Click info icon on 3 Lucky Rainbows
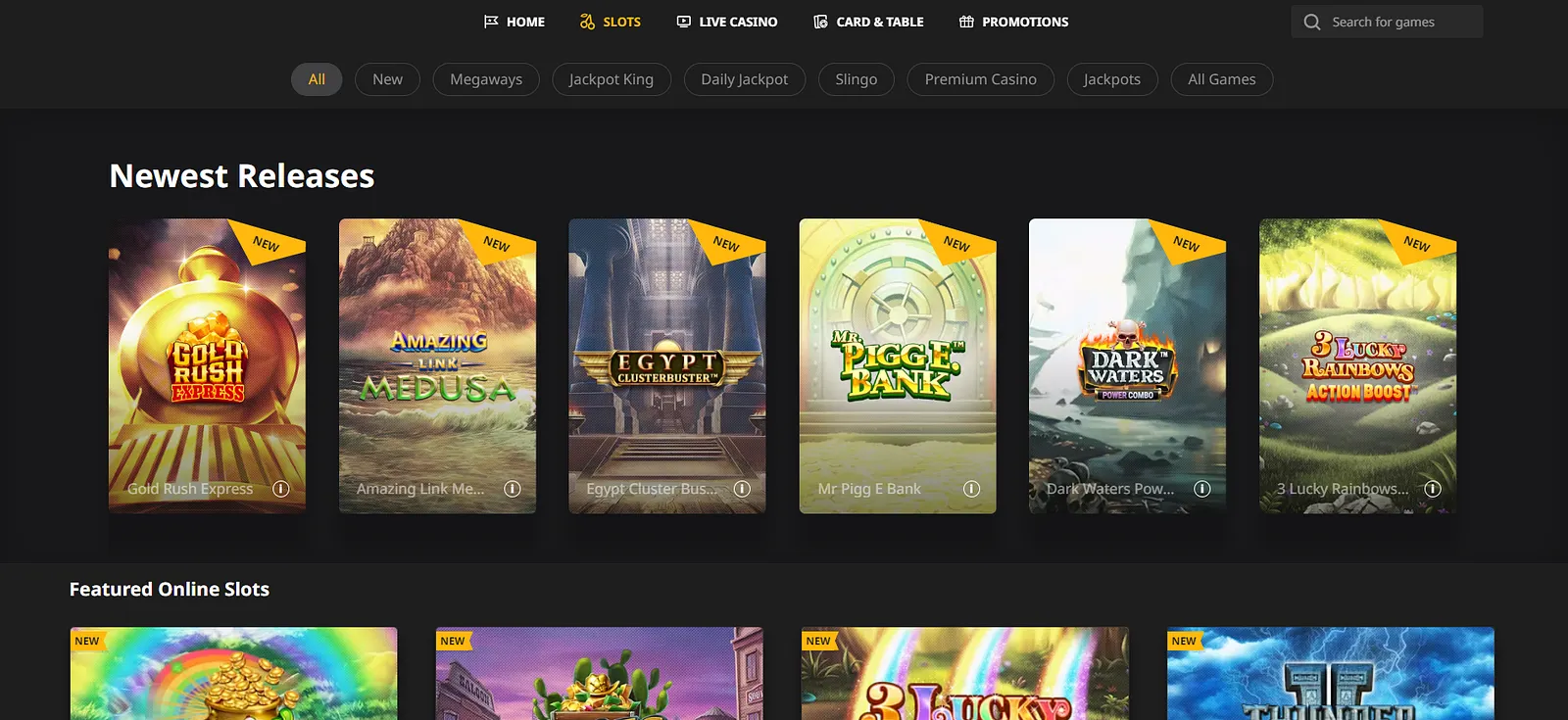Image resolution: width=1568 pixels, height=720 pixels. pyautogui.click(x=1432, y=489)
